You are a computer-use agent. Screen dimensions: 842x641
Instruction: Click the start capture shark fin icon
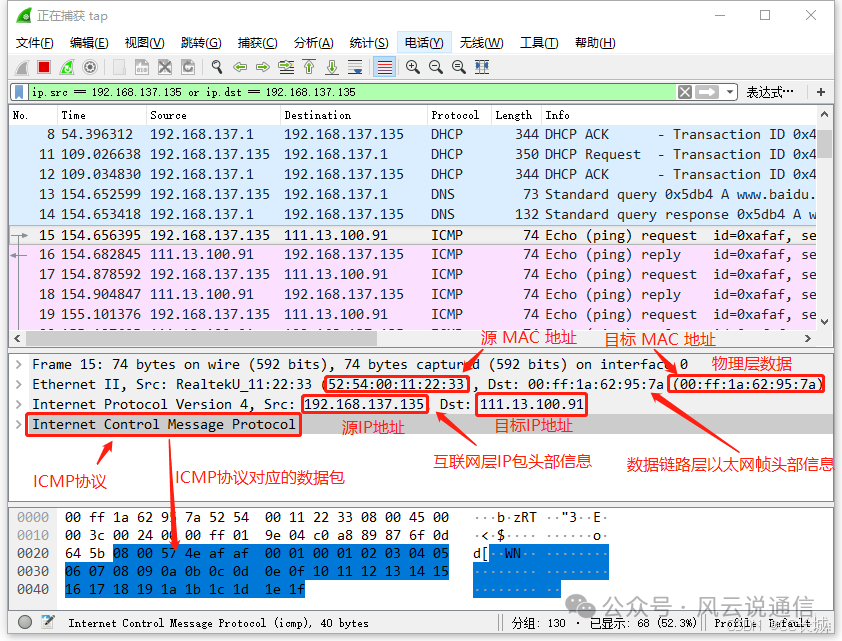[22, 67]
